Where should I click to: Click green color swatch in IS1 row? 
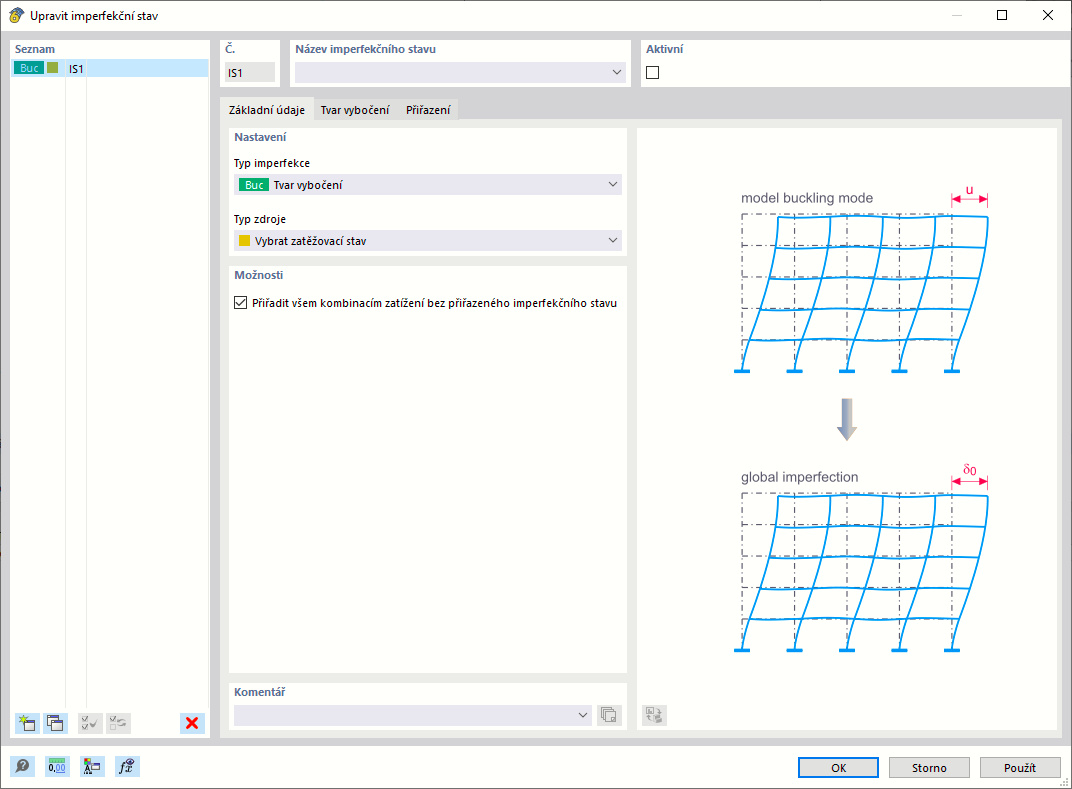(x=53, y=68)
